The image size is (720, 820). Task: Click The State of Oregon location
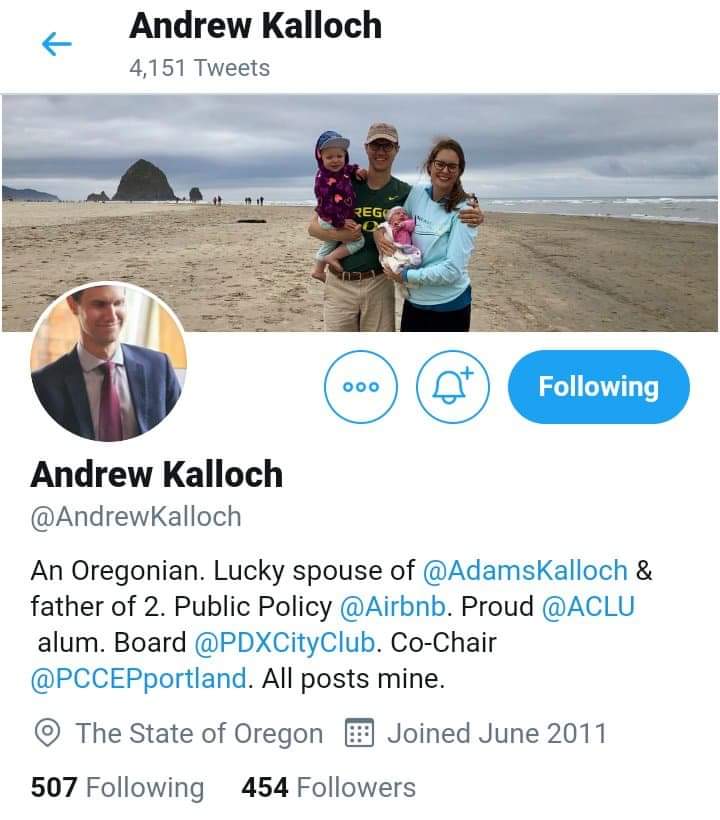[x=199, y=733]
